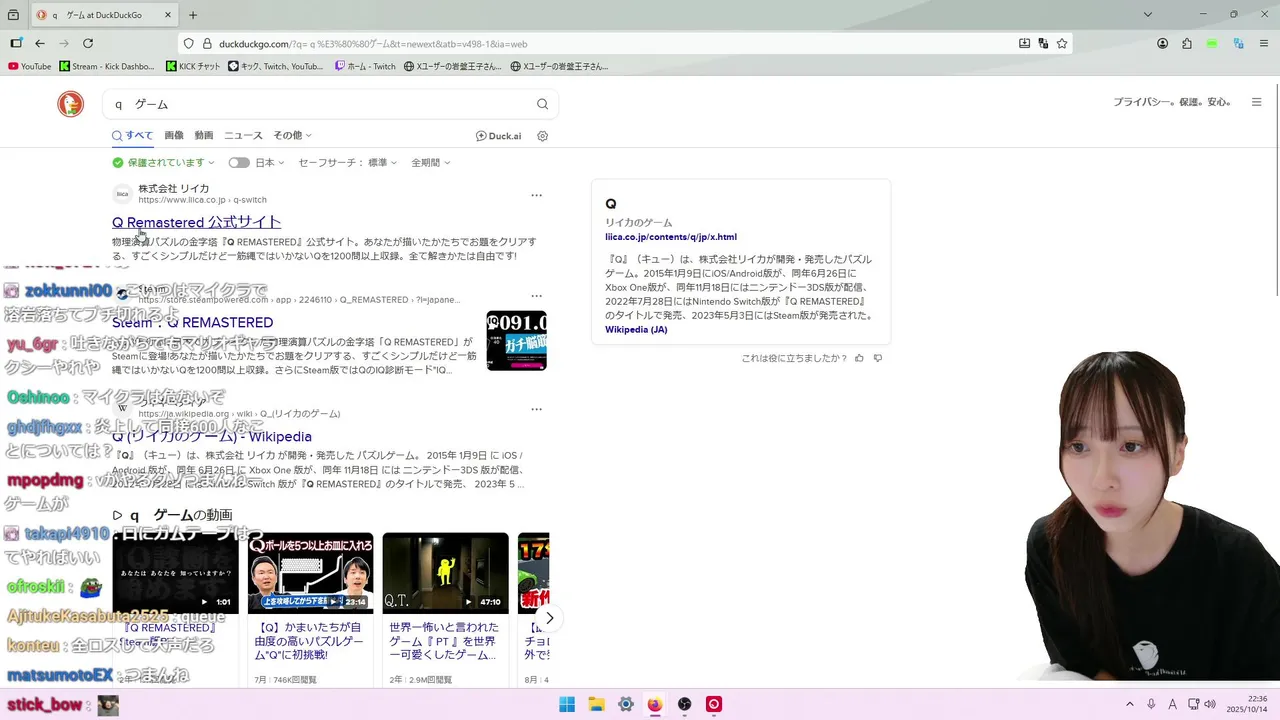The width and height of the screenshot is (1280, 720).
Task: Open the Firefox account icon
Action: point(1162,44)
